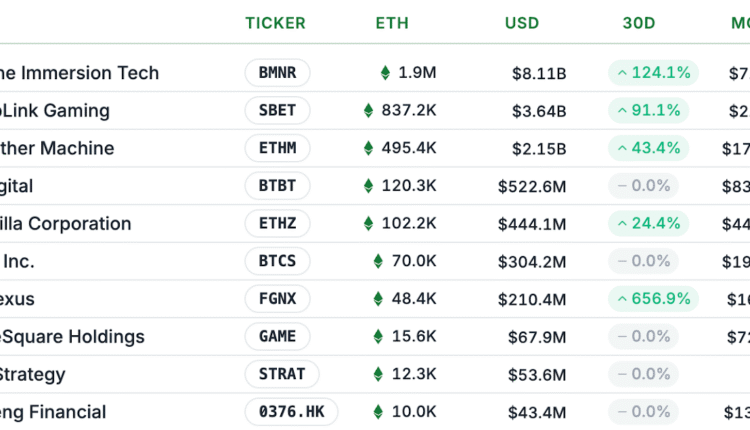Click the Ethereum icon in the GAME row
This screenshot has width=750, height=430.
coord(378,337)
